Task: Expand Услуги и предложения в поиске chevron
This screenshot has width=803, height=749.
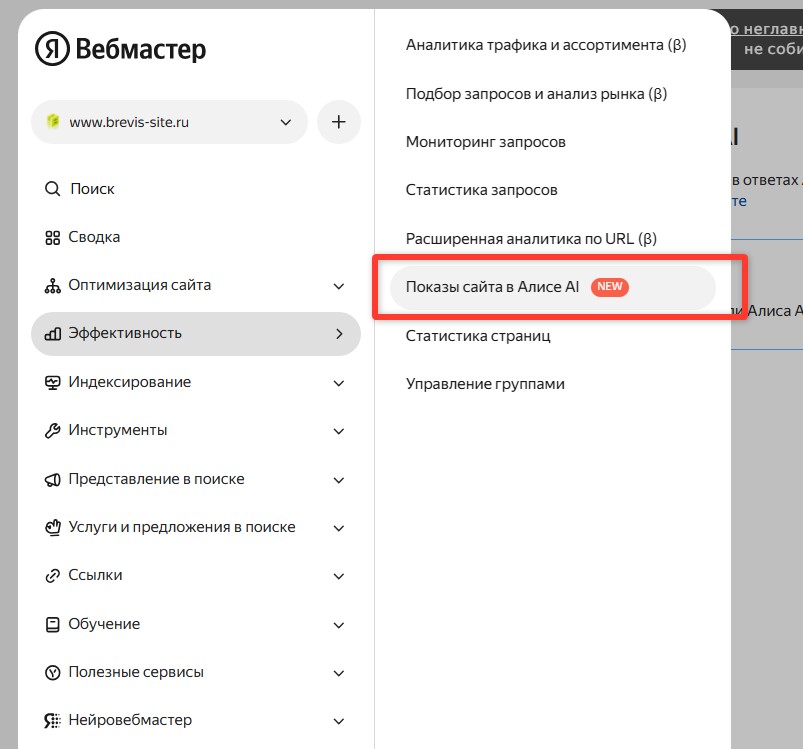Action: pyautogui.click(x=339, y=528)
